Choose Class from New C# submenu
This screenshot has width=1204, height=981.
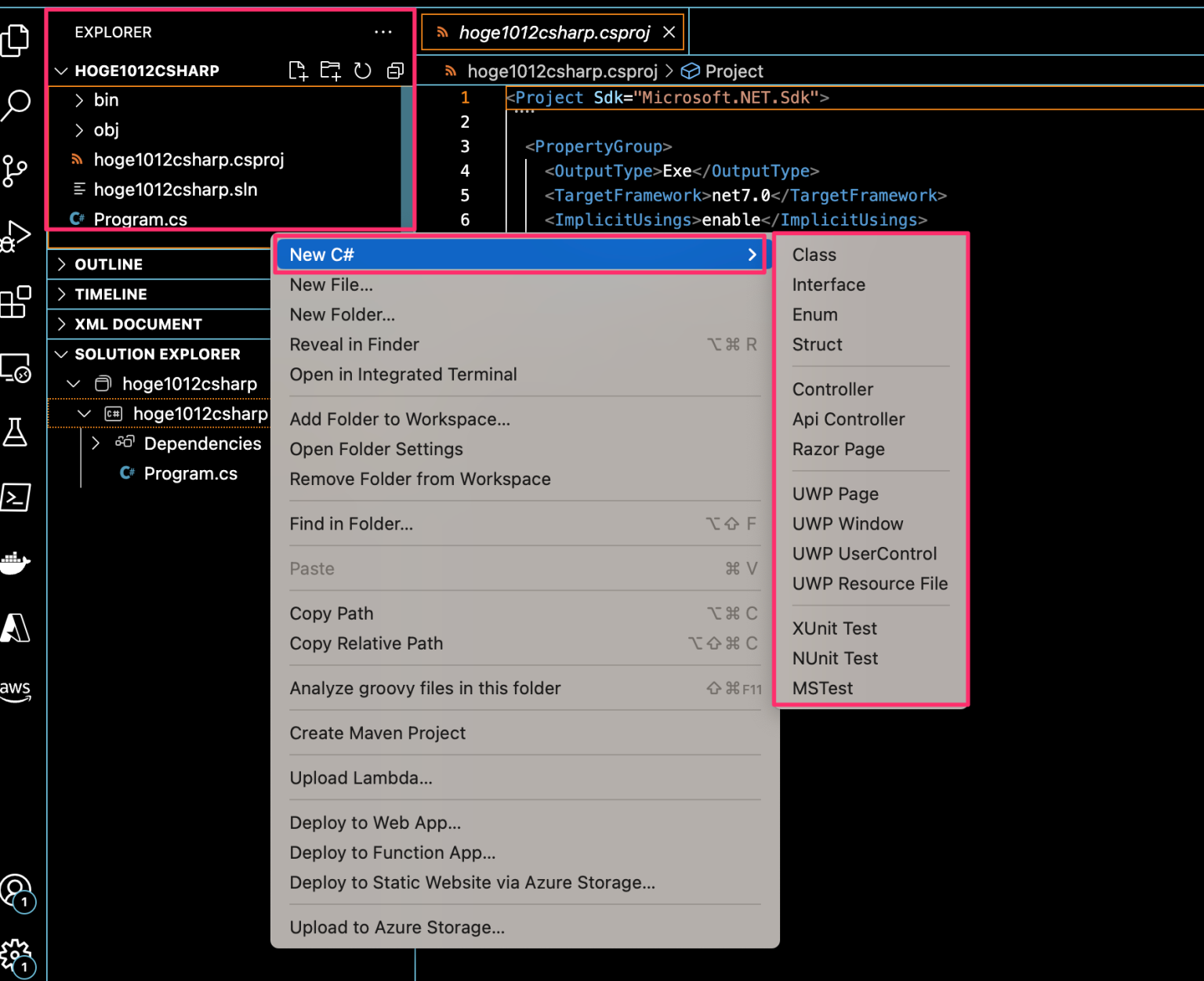click(x=871, y=255)
